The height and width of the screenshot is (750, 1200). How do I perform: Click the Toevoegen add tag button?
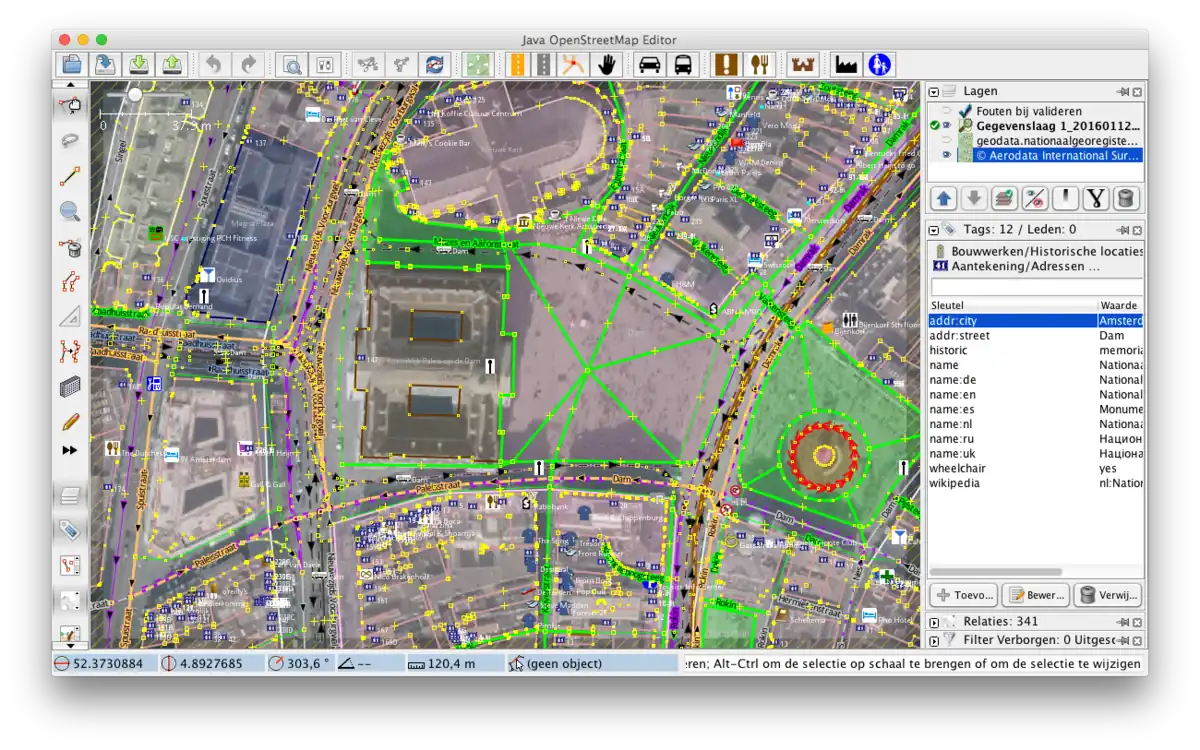964,595
